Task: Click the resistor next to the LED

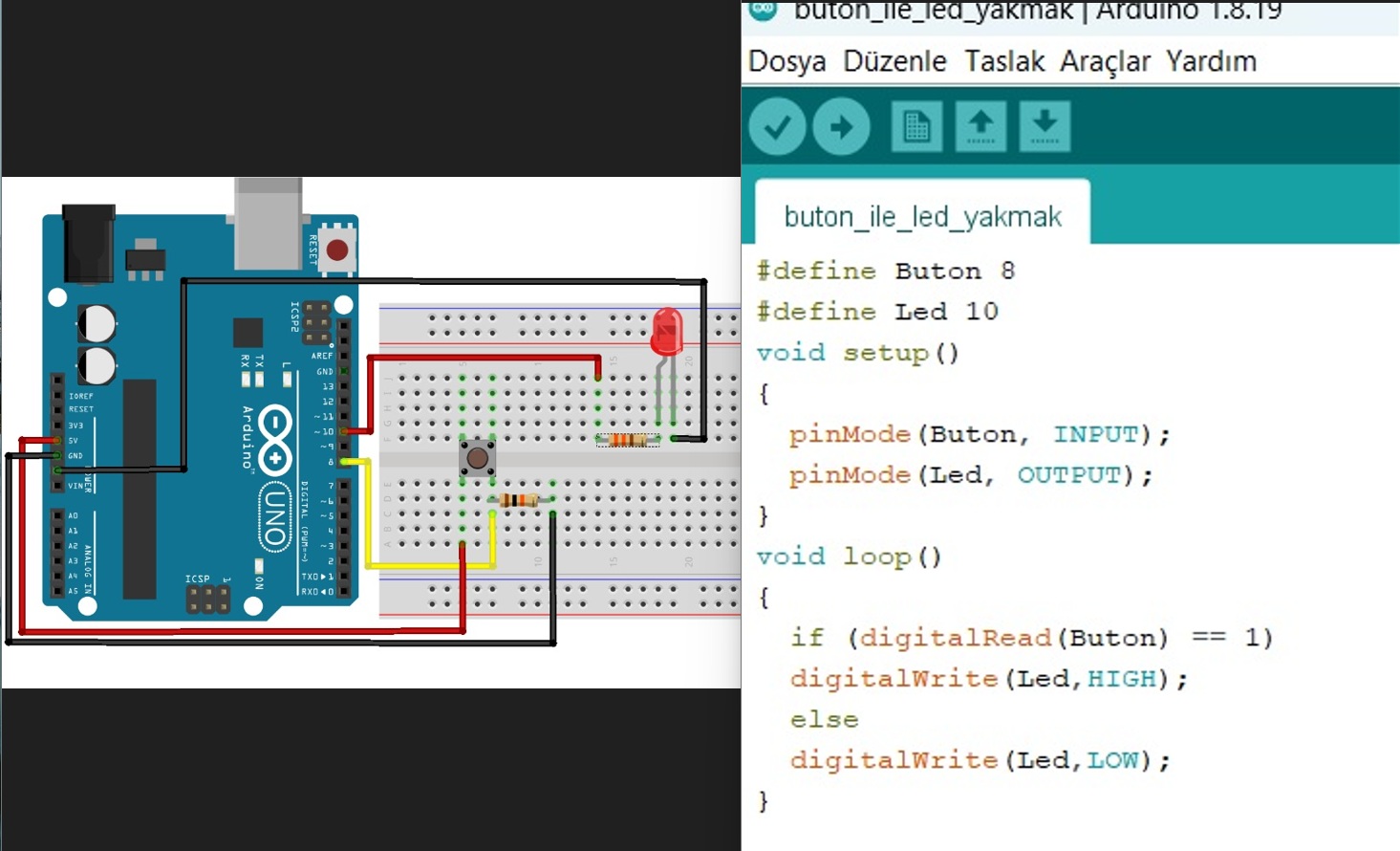Action: click(627, 440)
